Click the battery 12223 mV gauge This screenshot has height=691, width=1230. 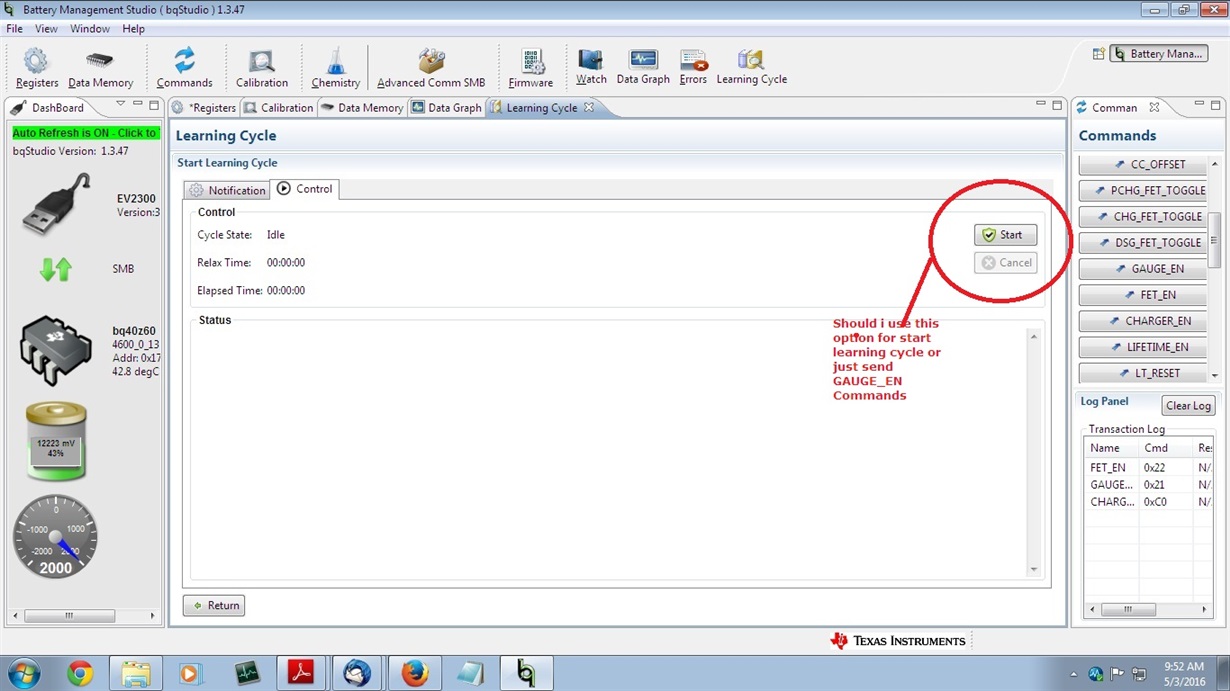(57, 442)
